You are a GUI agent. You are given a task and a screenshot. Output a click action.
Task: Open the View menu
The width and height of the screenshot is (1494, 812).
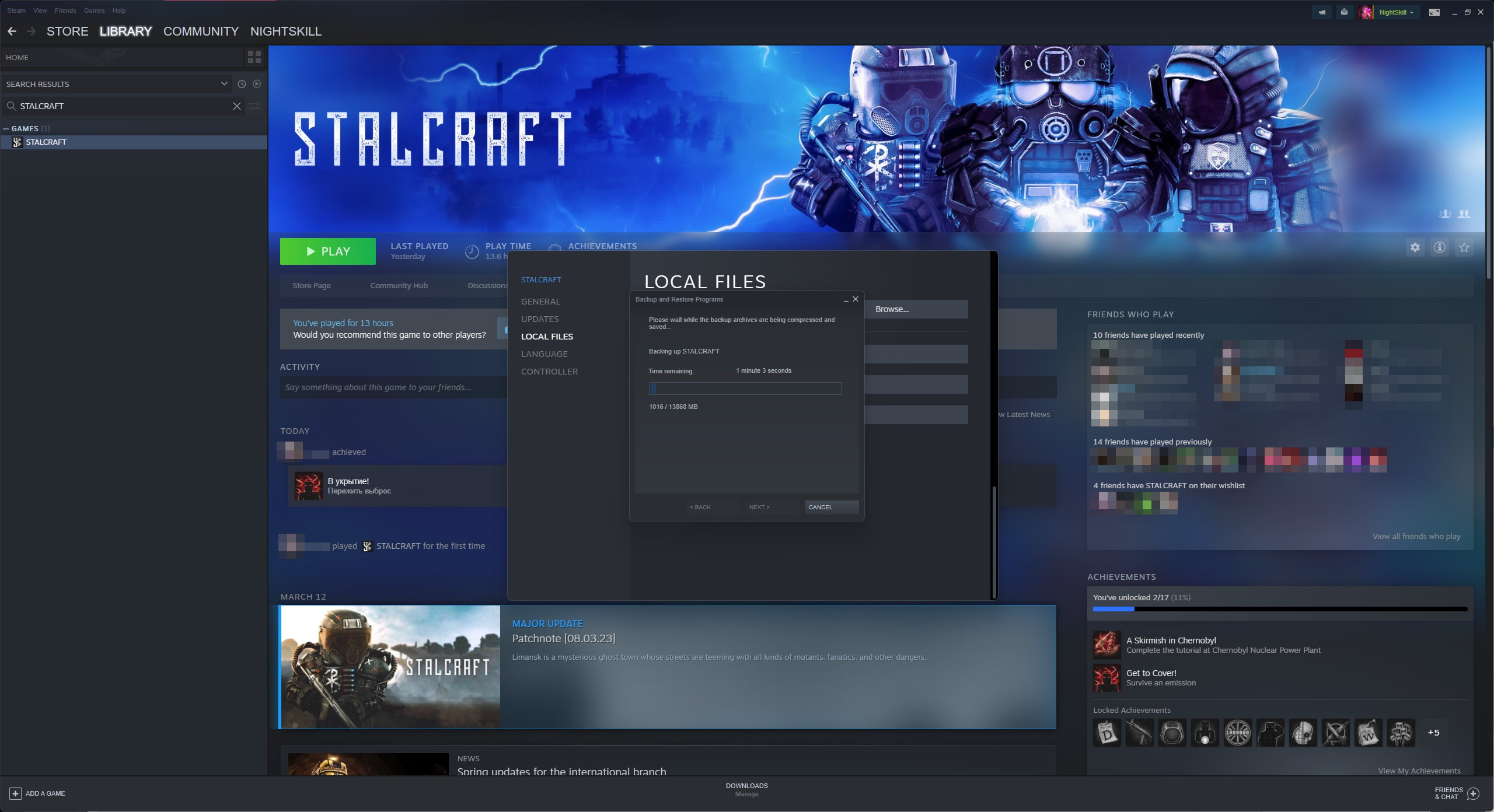40,10
